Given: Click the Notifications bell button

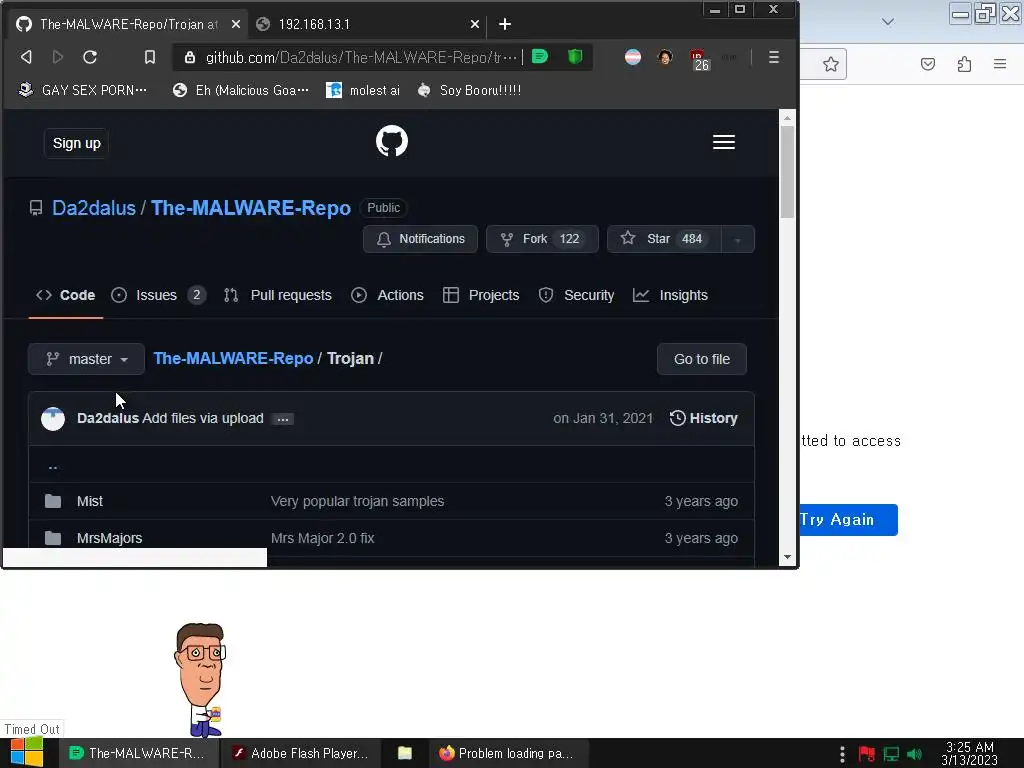Looking at the screenshot, I should (421, 239).
